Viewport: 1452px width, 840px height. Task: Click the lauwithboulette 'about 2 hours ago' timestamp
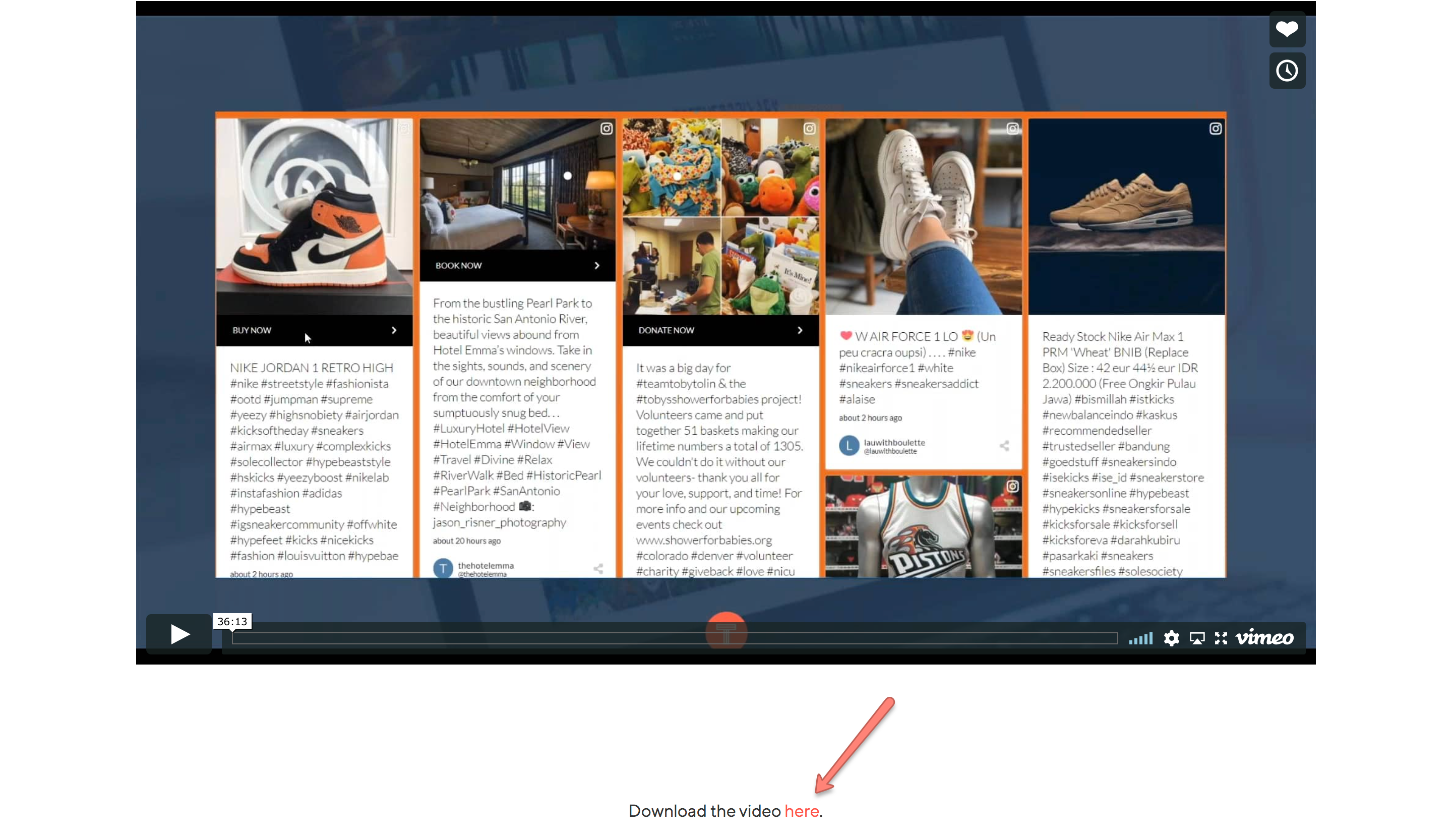[x=870, y=418]
